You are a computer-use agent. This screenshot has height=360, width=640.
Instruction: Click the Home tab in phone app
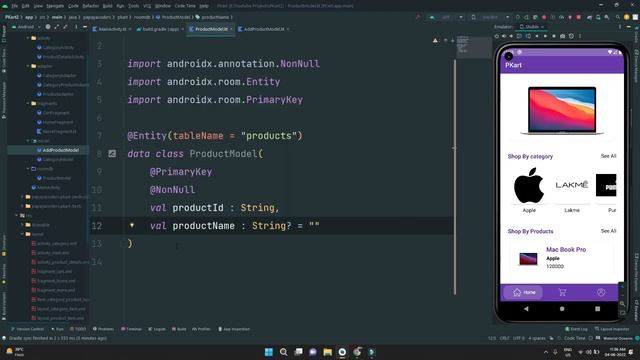click(x=524, y=292)
